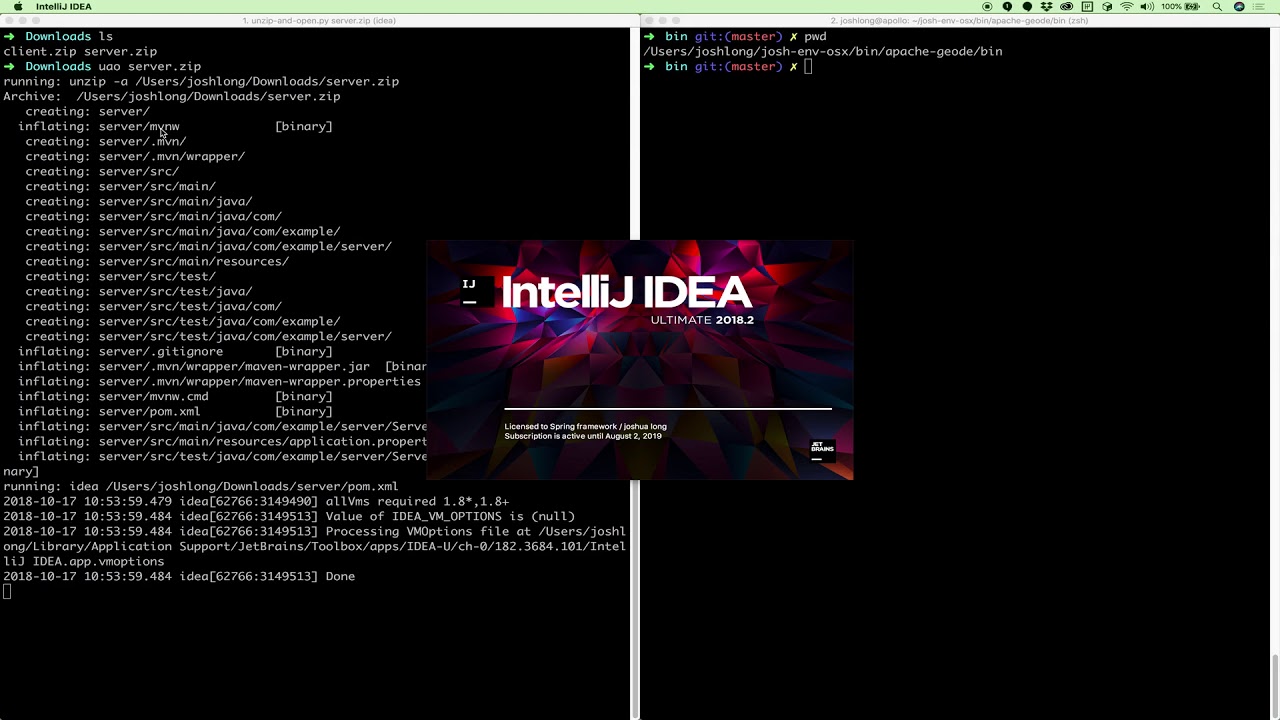Close the left terminal window
This screenshot has height=720, width=1280.
[8, 20]
